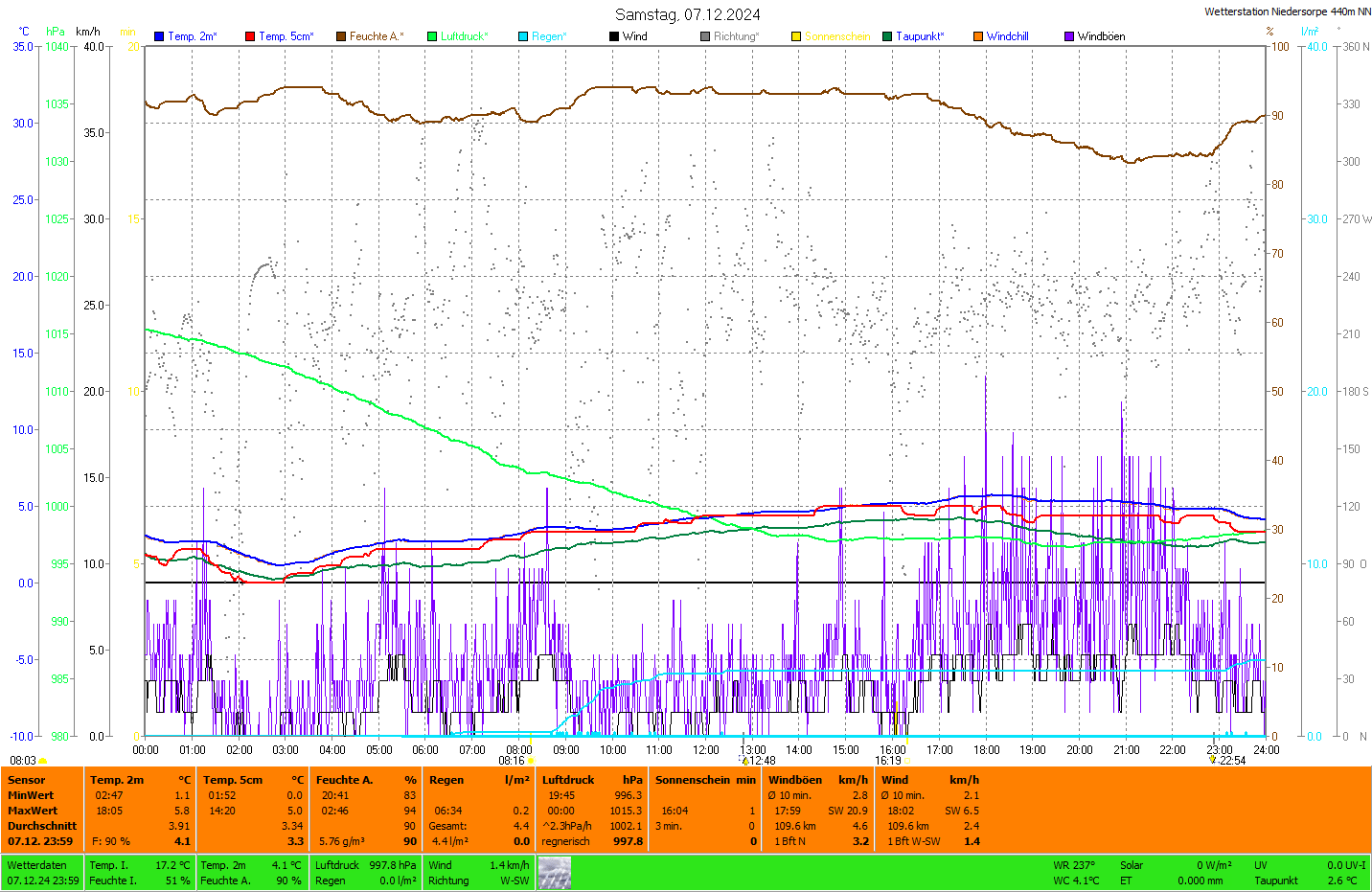Click the date title Samstag, 07.12.2024
The width and height of the screenshot is (1372, 892).
(x=687, y=14)
